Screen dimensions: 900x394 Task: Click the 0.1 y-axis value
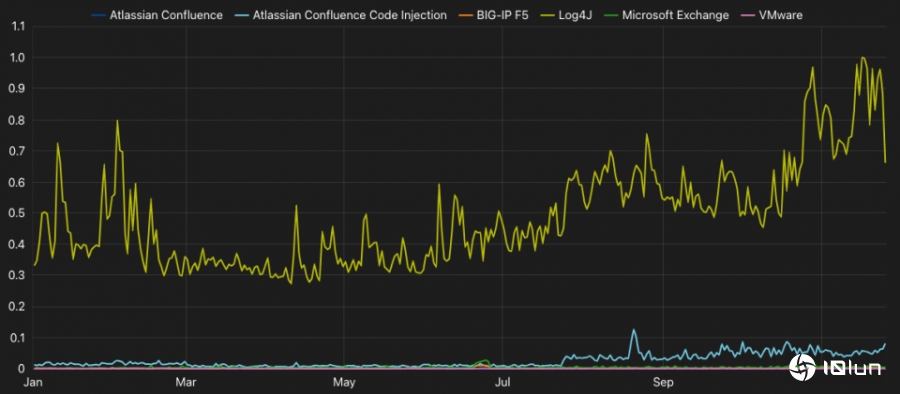(17, 338)
